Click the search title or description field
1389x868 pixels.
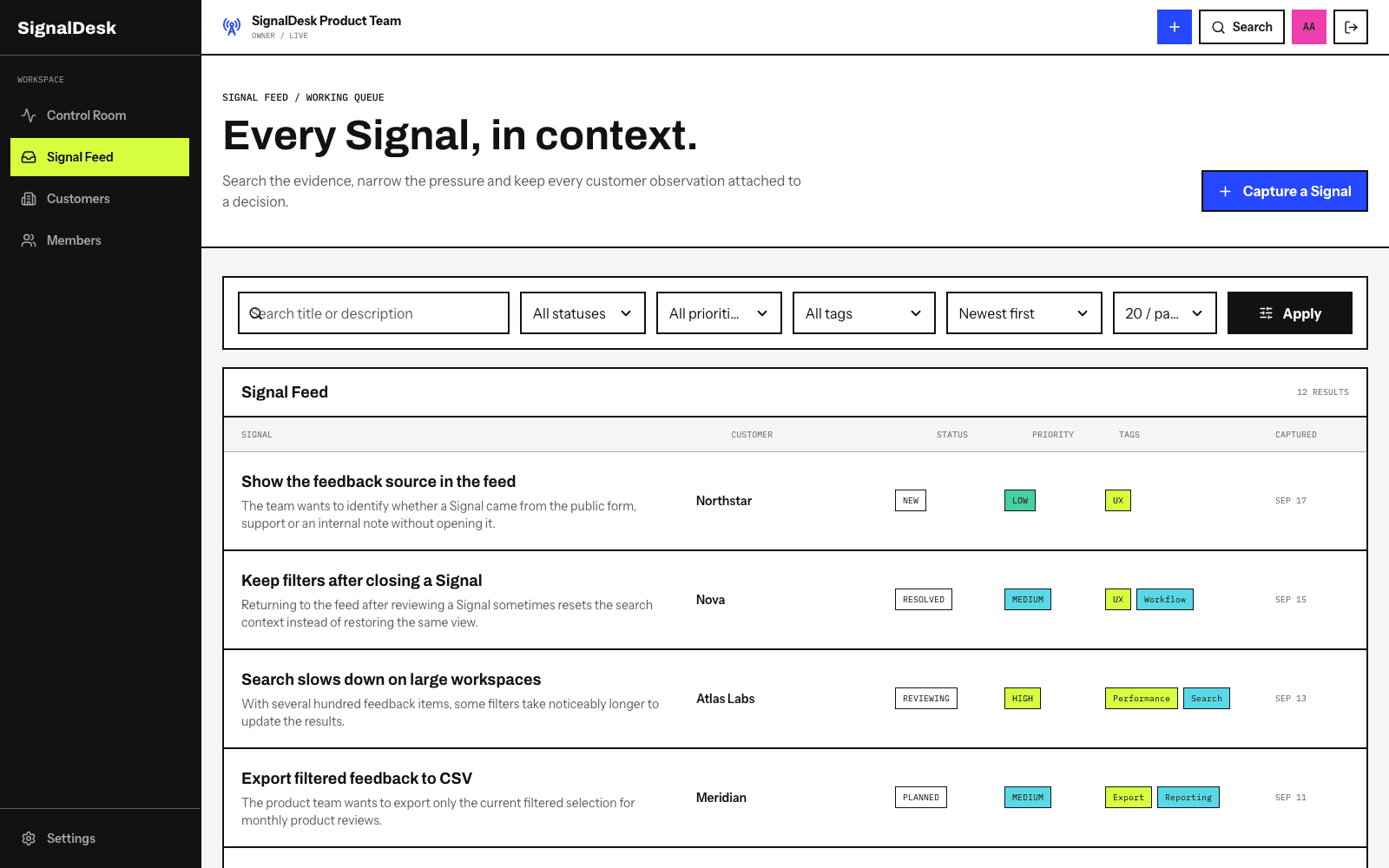point(373,313)
